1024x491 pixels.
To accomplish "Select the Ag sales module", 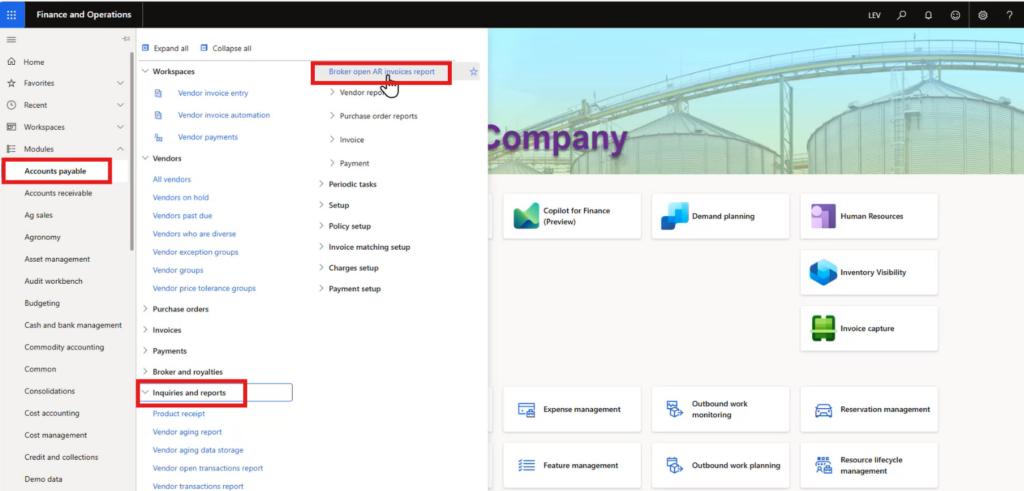I will (39, 215).
